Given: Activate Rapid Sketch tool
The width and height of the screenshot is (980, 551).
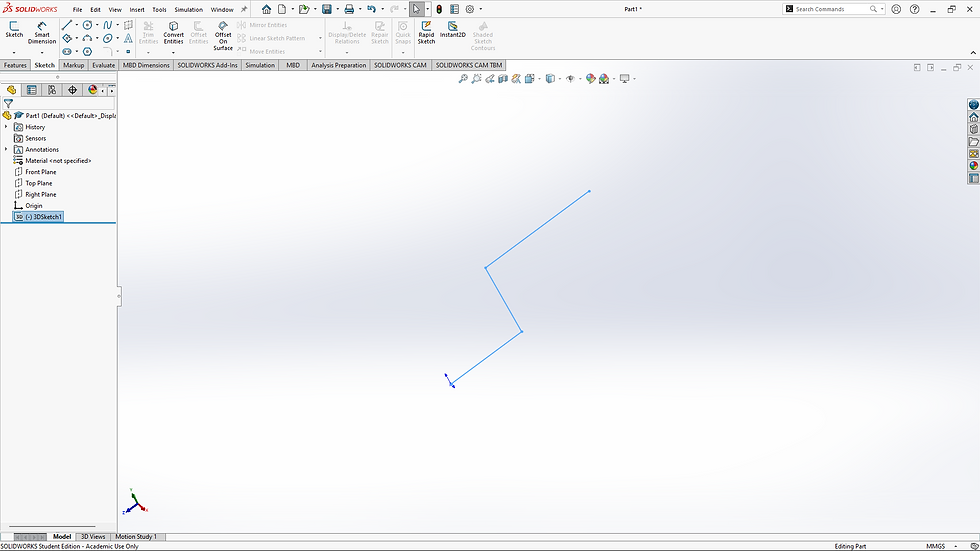Looking at the screenshot, I should (426, 32).
